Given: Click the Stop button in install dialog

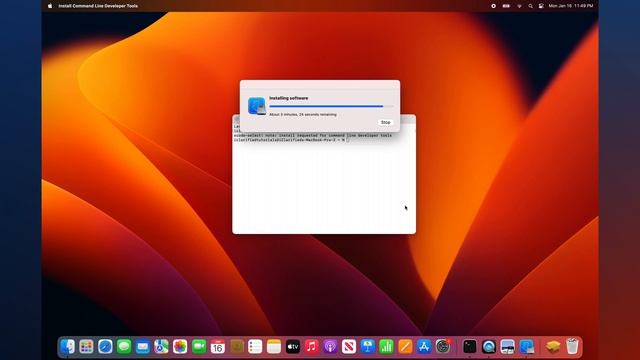Looking at the screenshot, I should (385, 122).
